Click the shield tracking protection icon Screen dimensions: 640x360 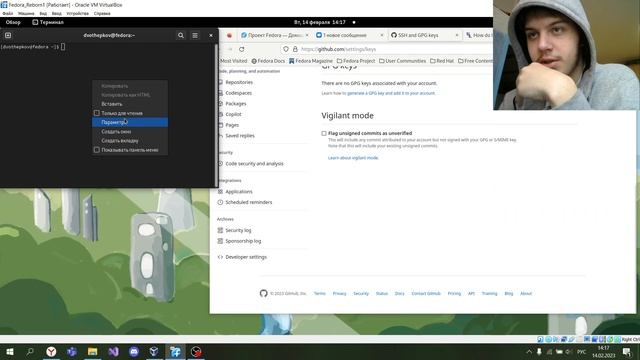(x=286, y=49)
